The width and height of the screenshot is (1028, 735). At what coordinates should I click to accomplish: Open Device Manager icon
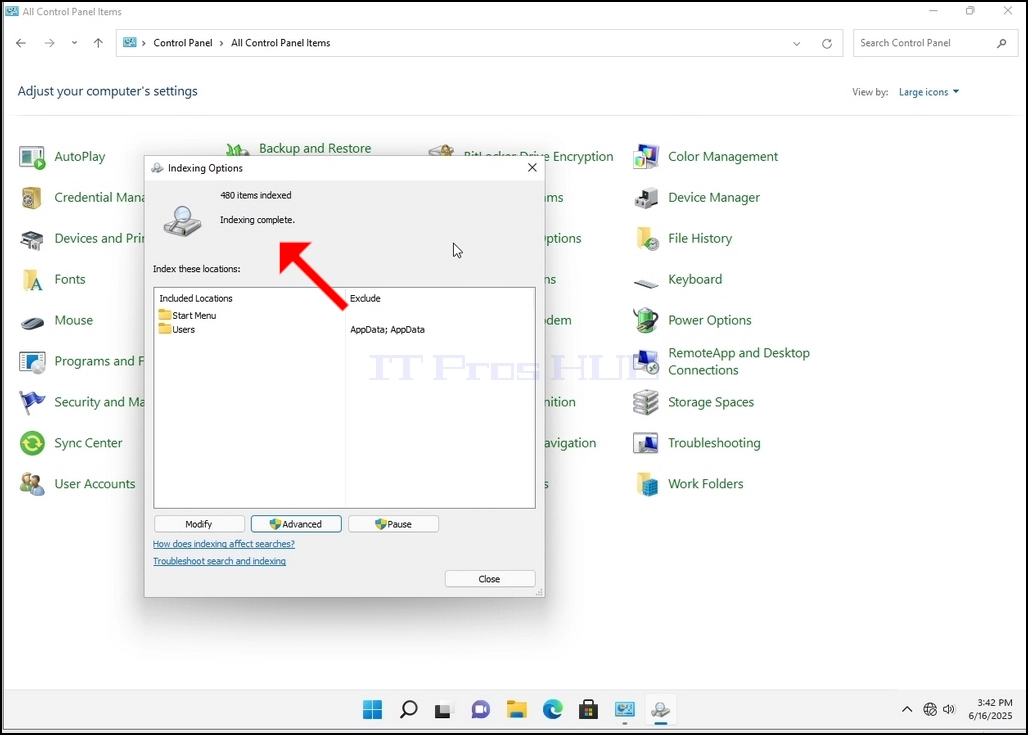pyautogui.click(x=646, y=198)
